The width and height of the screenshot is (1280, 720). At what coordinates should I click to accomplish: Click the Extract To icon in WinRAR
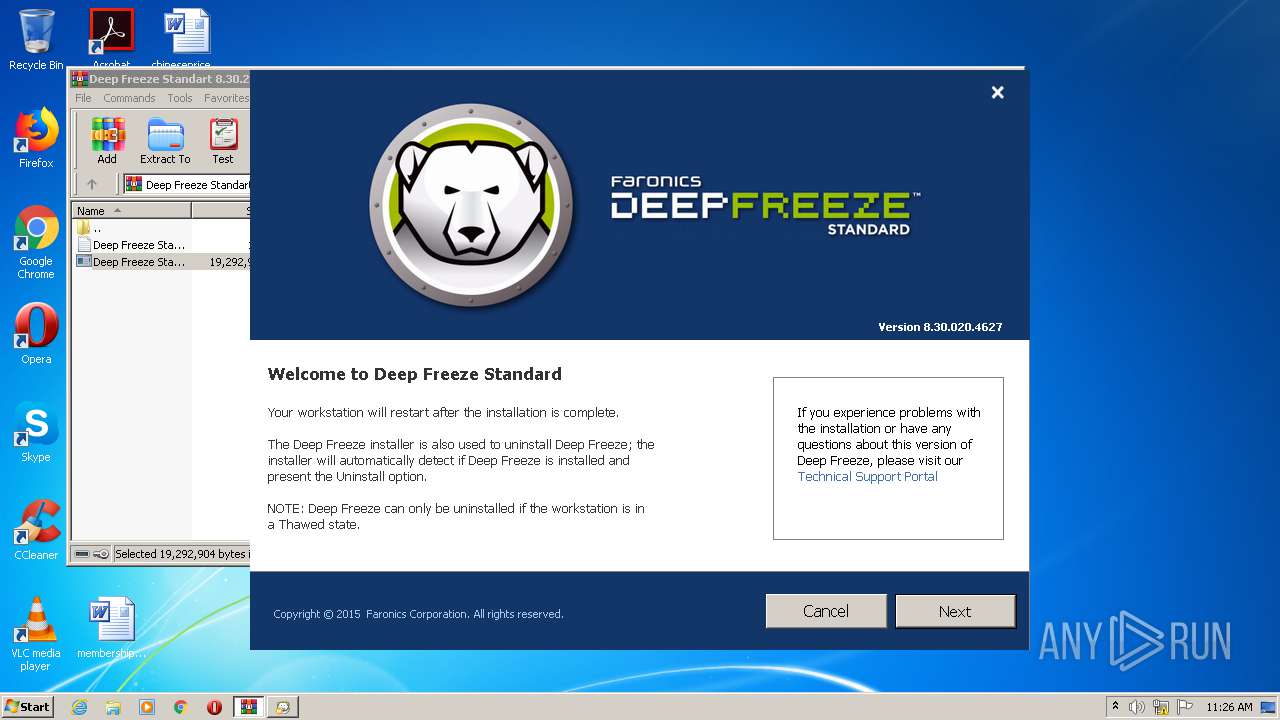(x=165, y=141)
